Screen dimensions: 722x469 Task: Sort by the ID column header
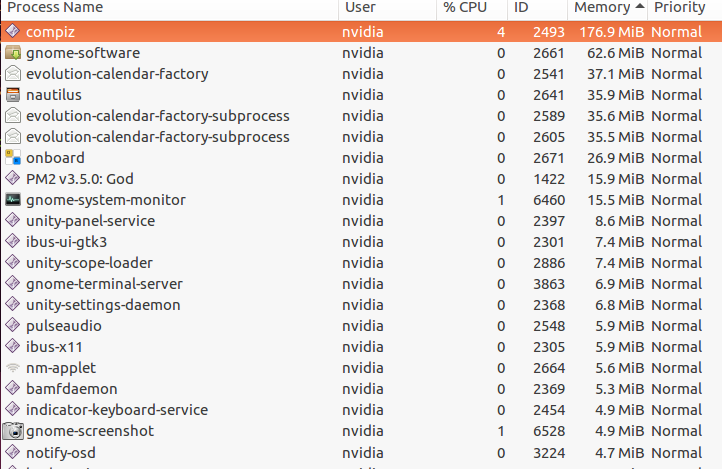[537, 8]
